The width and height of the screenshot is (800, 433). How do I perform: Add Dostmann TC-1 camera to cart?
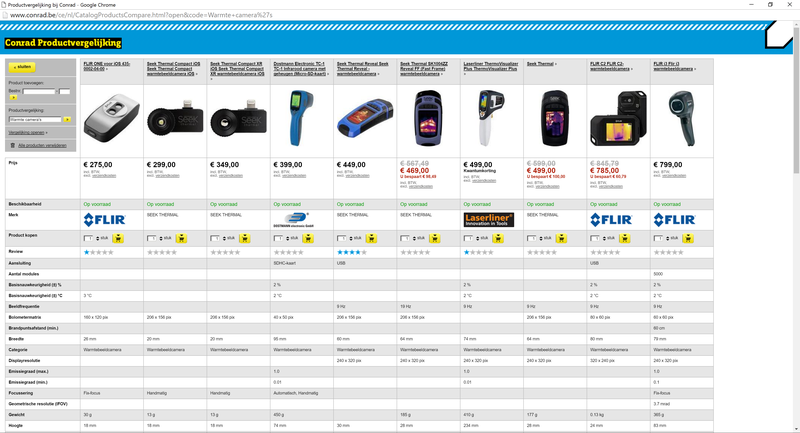click(x=308, y=239)
